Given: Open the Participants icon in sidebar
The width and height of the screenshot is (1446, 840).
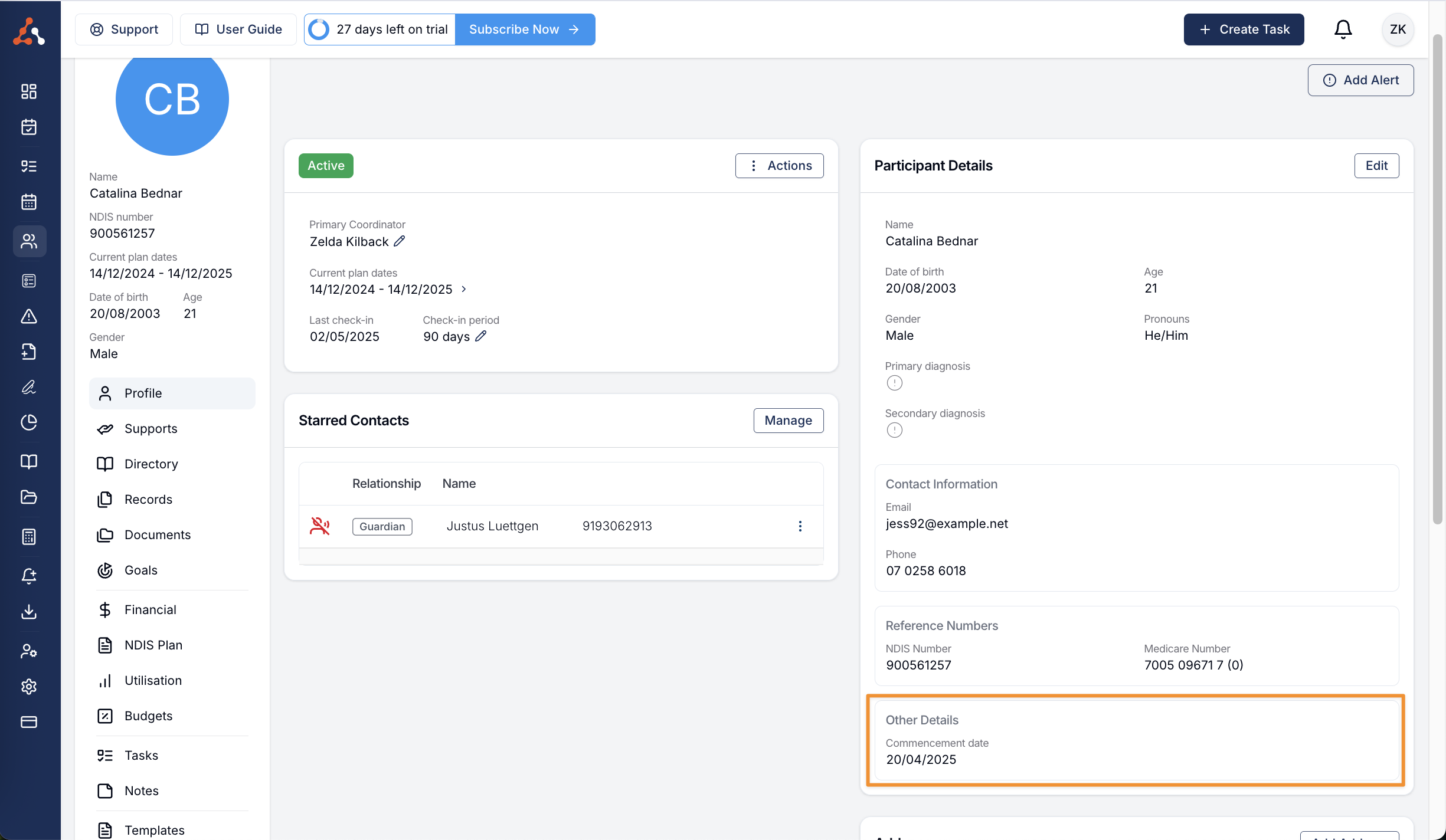Looking at the screenshot, I should 29,241.
